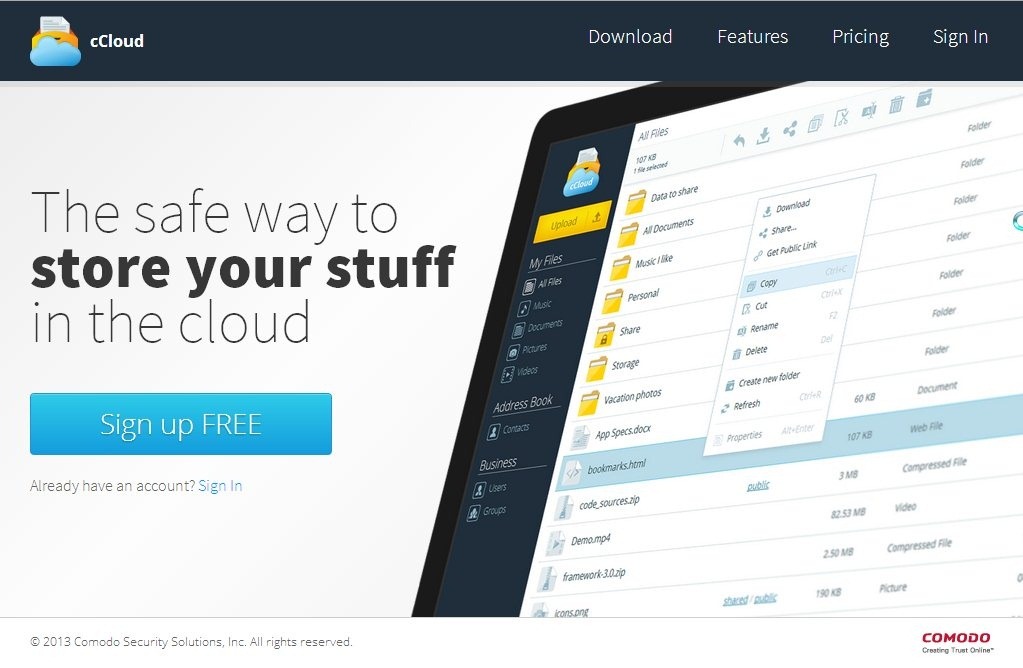1023x668 pixels.
Task: Select Videos in the My Files sidebar
Action: pos(520,372)
